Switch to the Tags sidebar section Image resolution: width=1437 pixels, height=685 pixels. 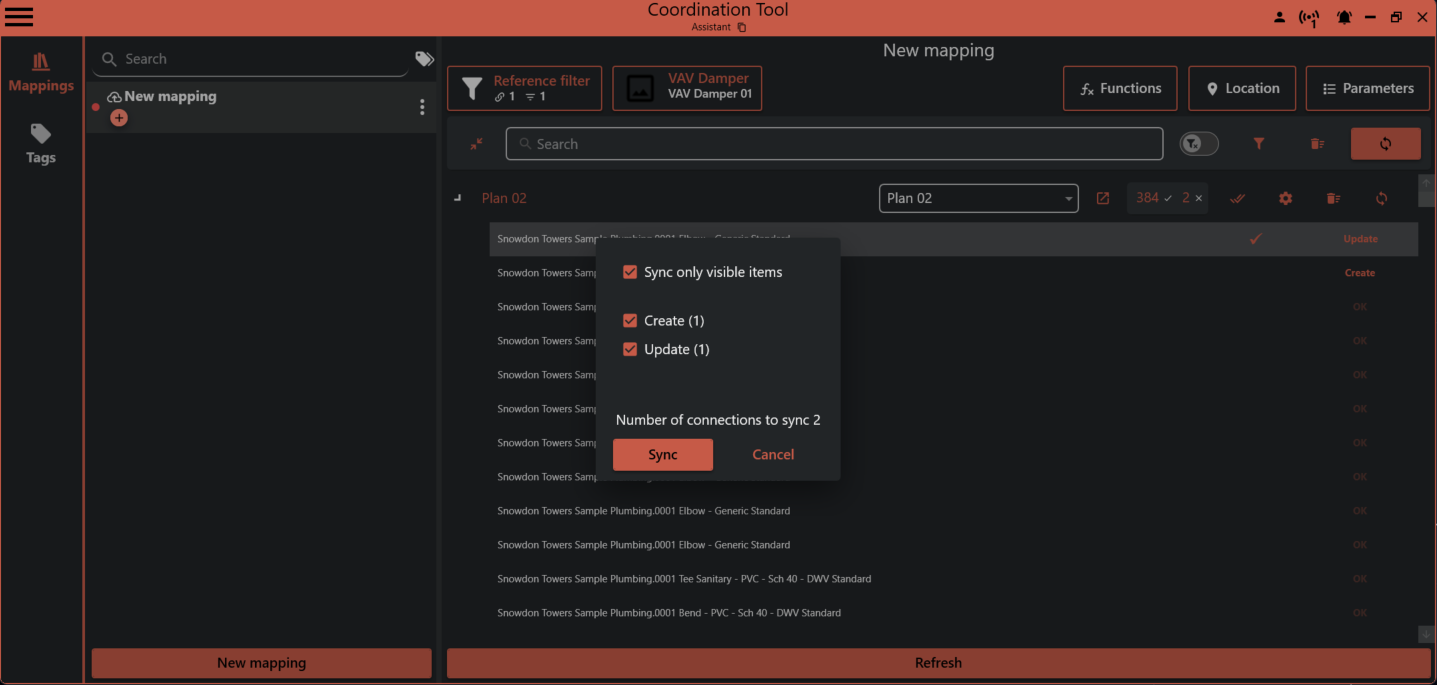click(x=40, y=143)
